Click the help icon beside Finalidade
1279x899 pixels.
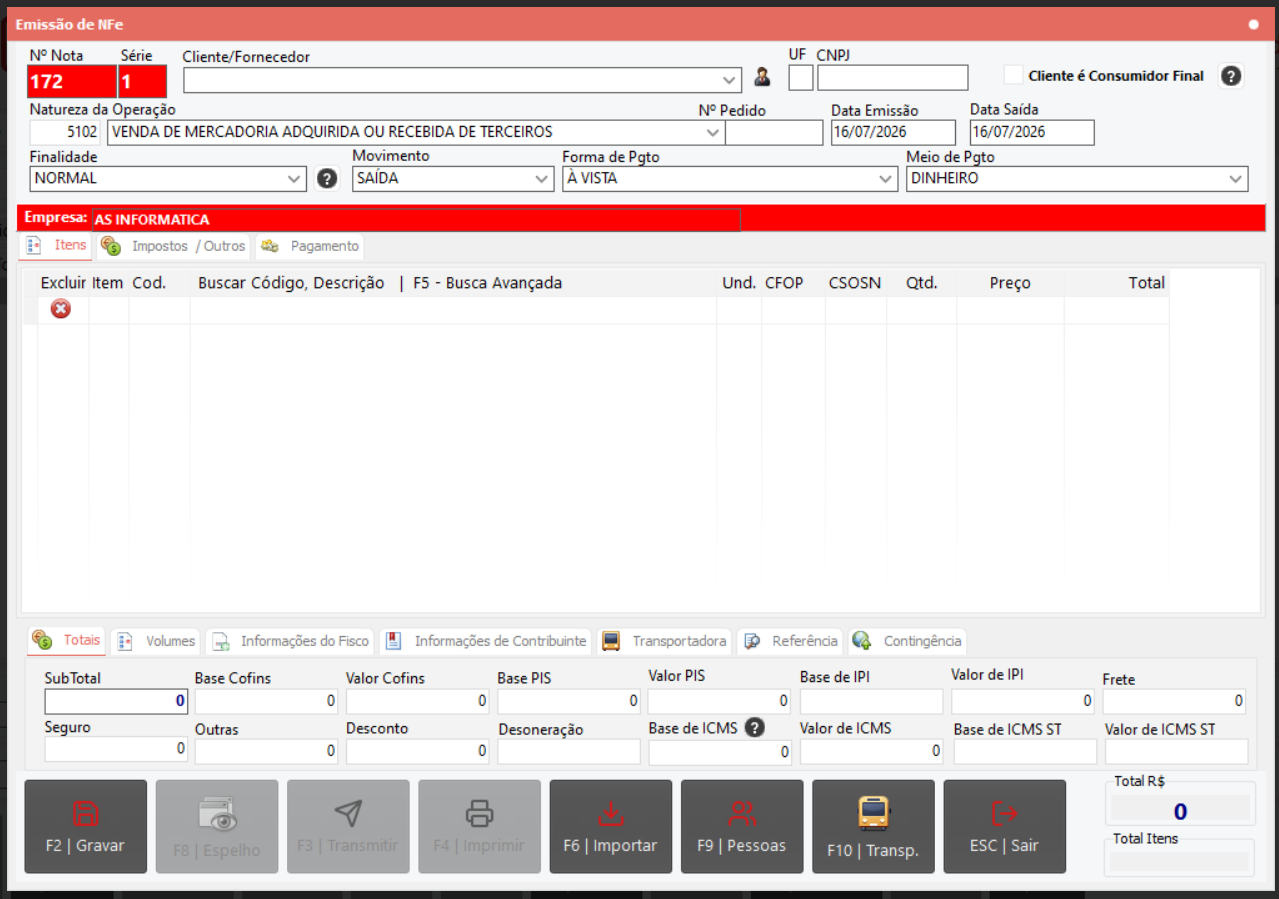tap(326, 179)
